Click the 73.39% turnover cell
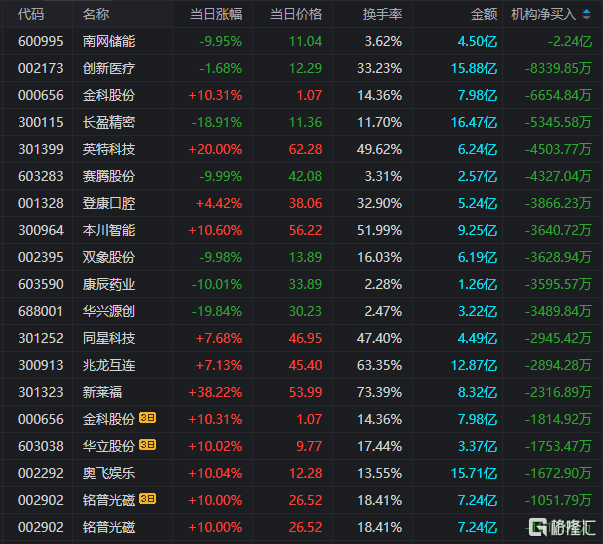Viewport: 603px width, 544px height. pyautogui.click(x=380, y=392)
